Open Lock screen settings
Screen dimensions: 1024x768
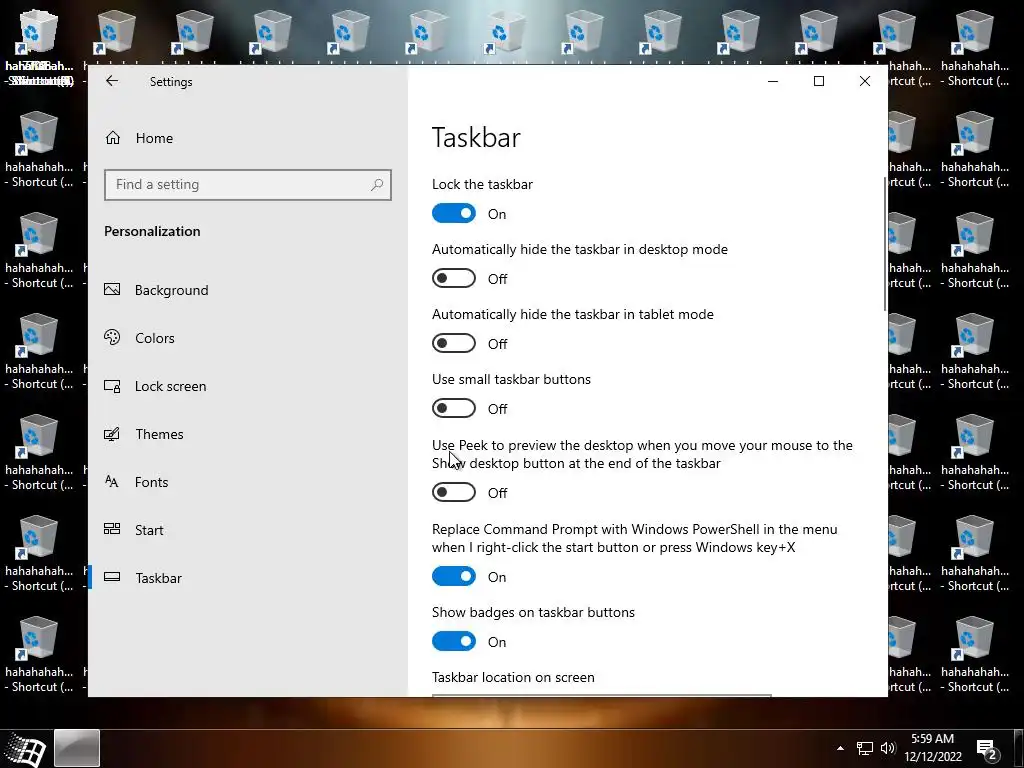(x=170, y=387)
